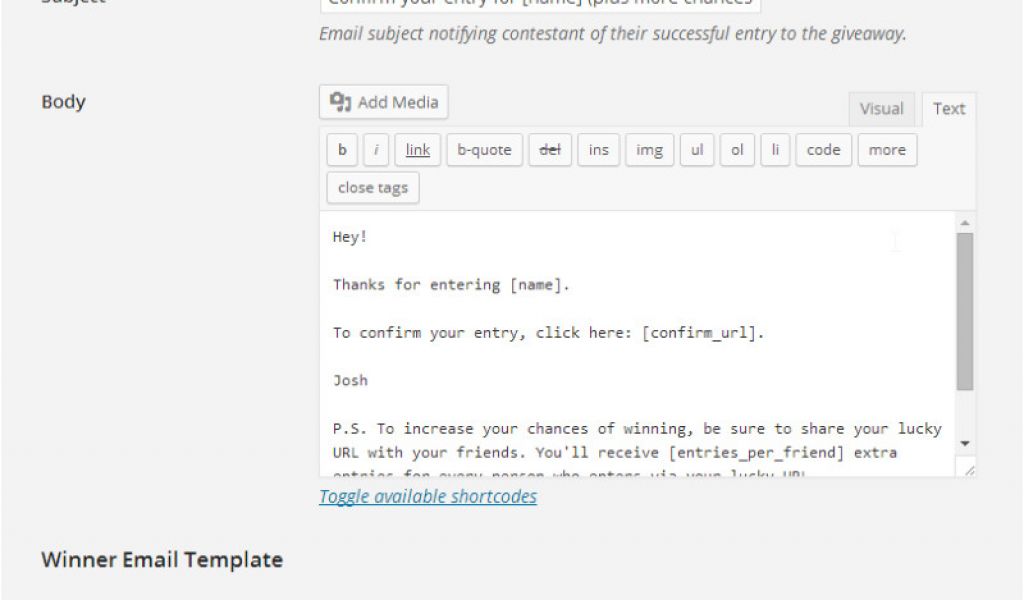This screenshot has height=600, width=1024.
Task: Click the bold 'b' quicktag button
Action: (x=342, y=150)
